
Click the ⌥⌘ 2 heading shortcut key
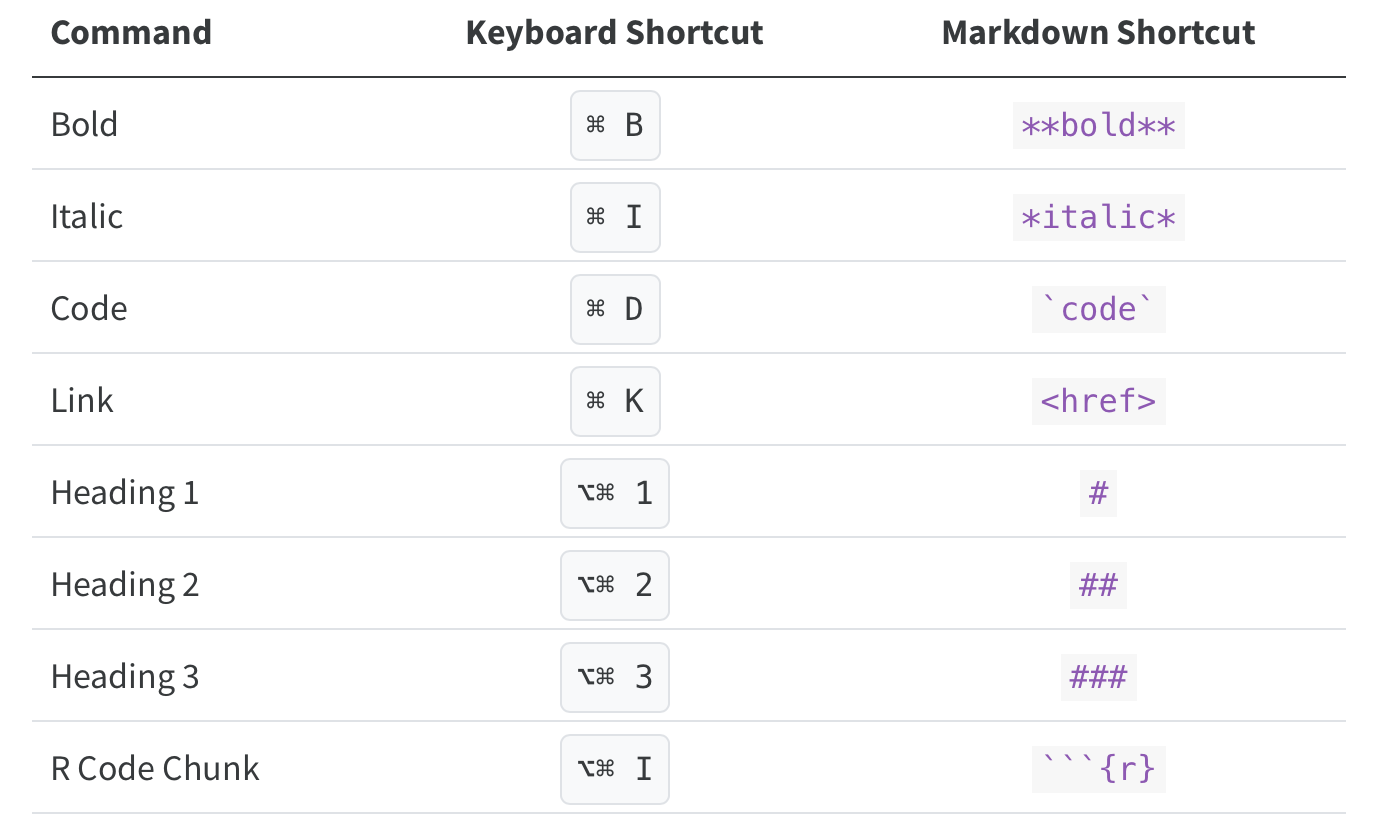point(615,585)
